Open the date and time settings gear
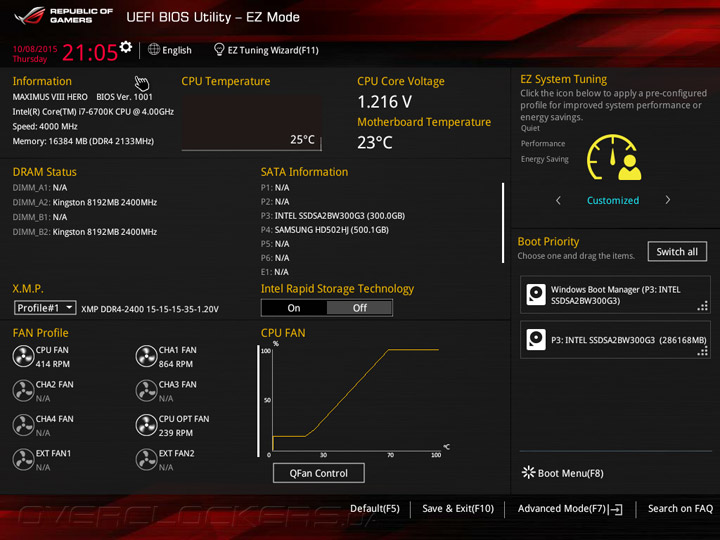Screen dimensions: 720x540 [x=126, y=46]
